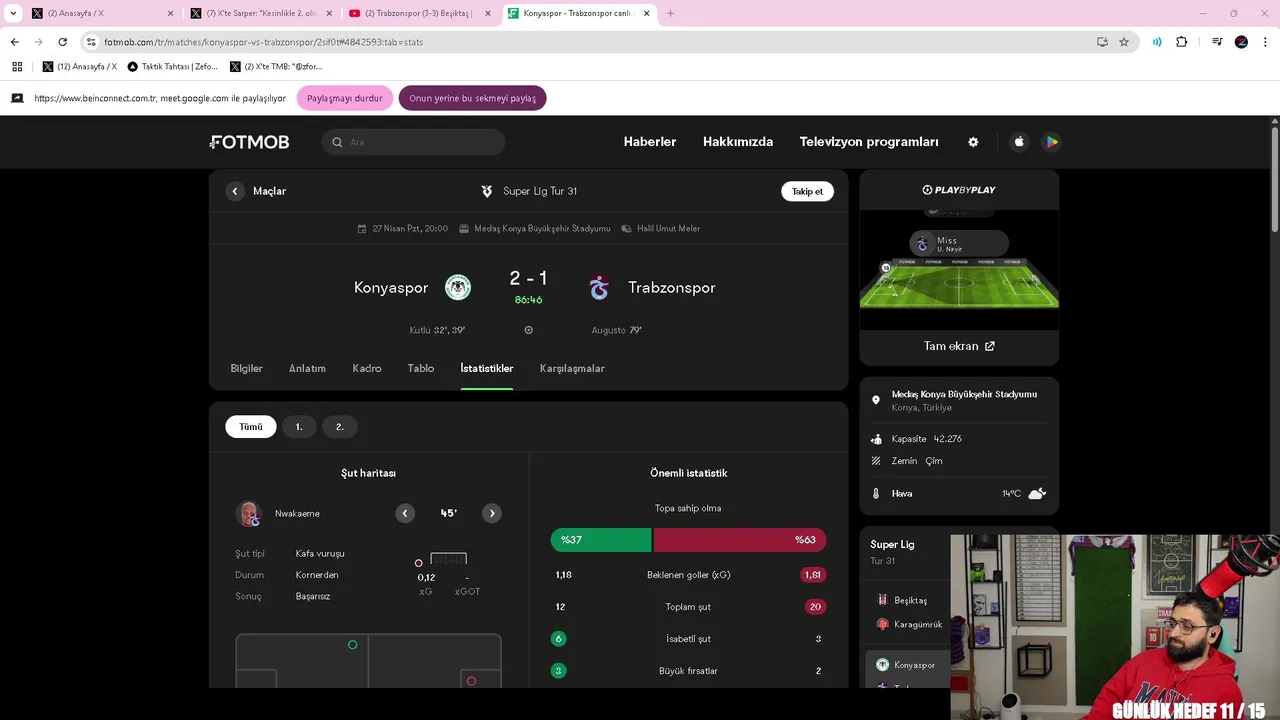This screenshot has width=1280, height=720.
Task: Click the Konyaspor team name
Action: point(391,287)
